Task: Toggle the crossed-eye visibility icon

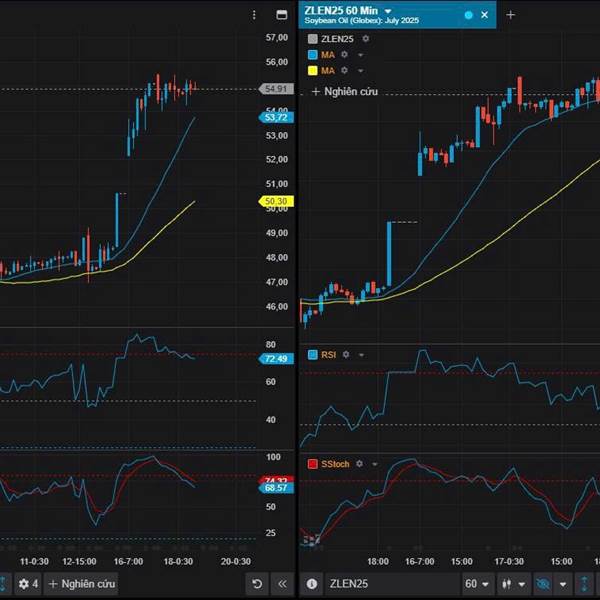Action: 543,584
